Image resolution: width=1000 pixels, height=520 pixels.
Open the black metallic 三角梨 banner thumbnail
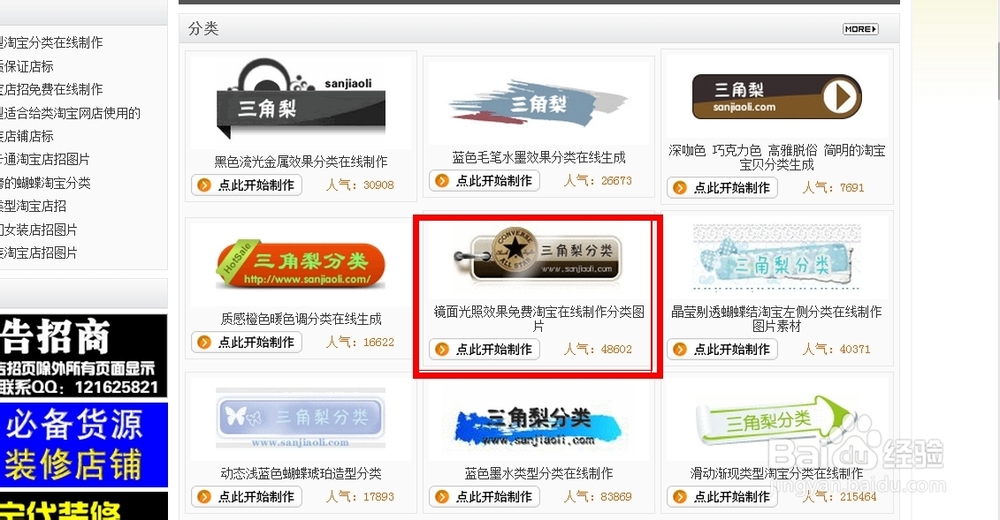tap(301, 100)
